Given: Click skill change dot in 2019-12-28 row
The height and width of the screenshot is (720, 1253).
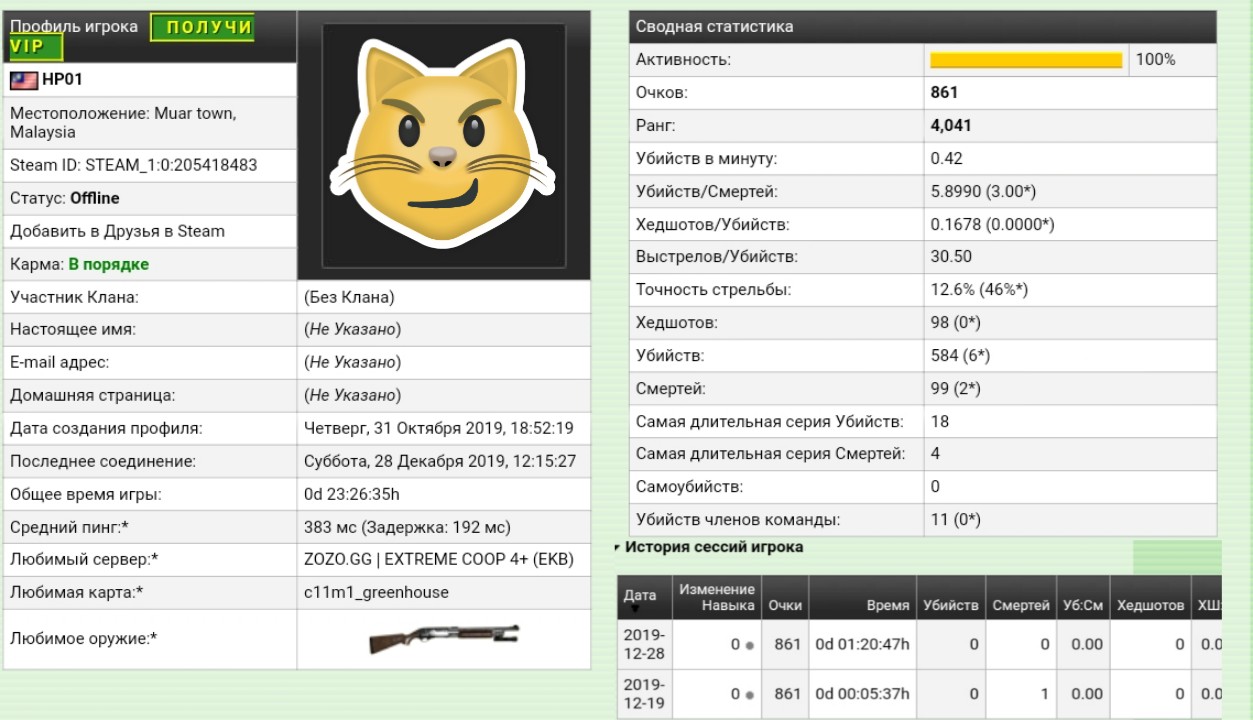Looking at the screenshot, I should 749,646.
